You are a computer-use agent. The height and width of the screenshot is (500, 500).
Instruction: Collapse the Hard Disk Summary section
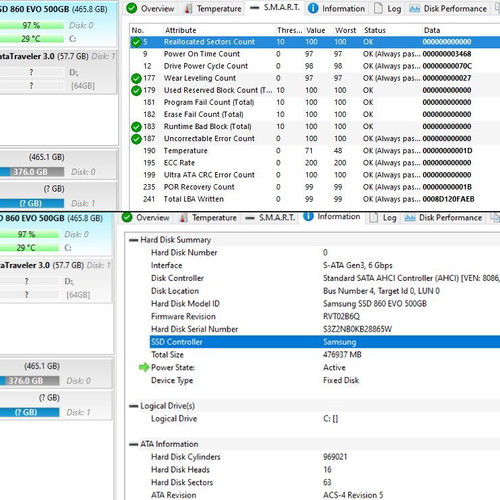click(133, 240)
